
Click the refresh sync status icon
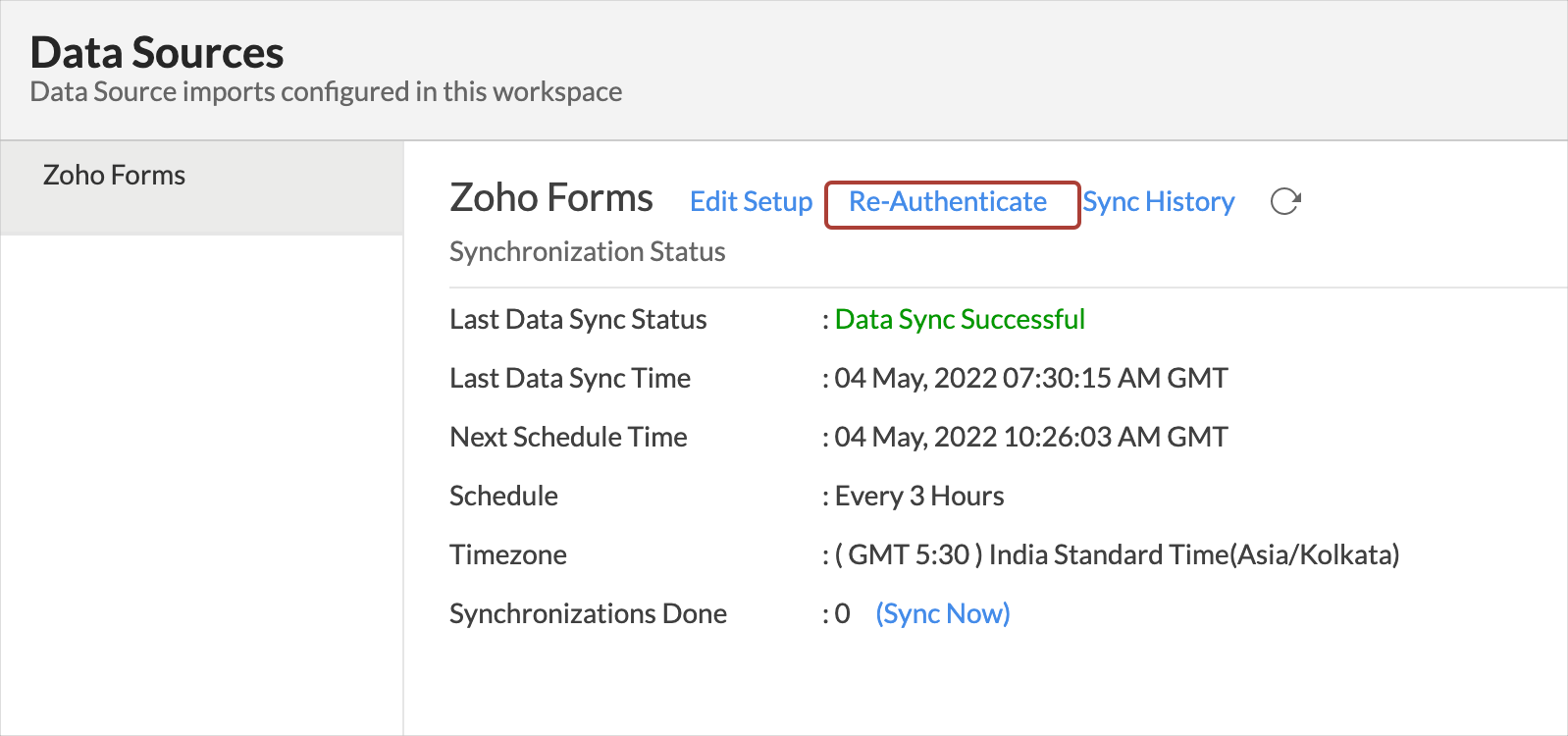pyautogui.click(x=1284, y=201)
